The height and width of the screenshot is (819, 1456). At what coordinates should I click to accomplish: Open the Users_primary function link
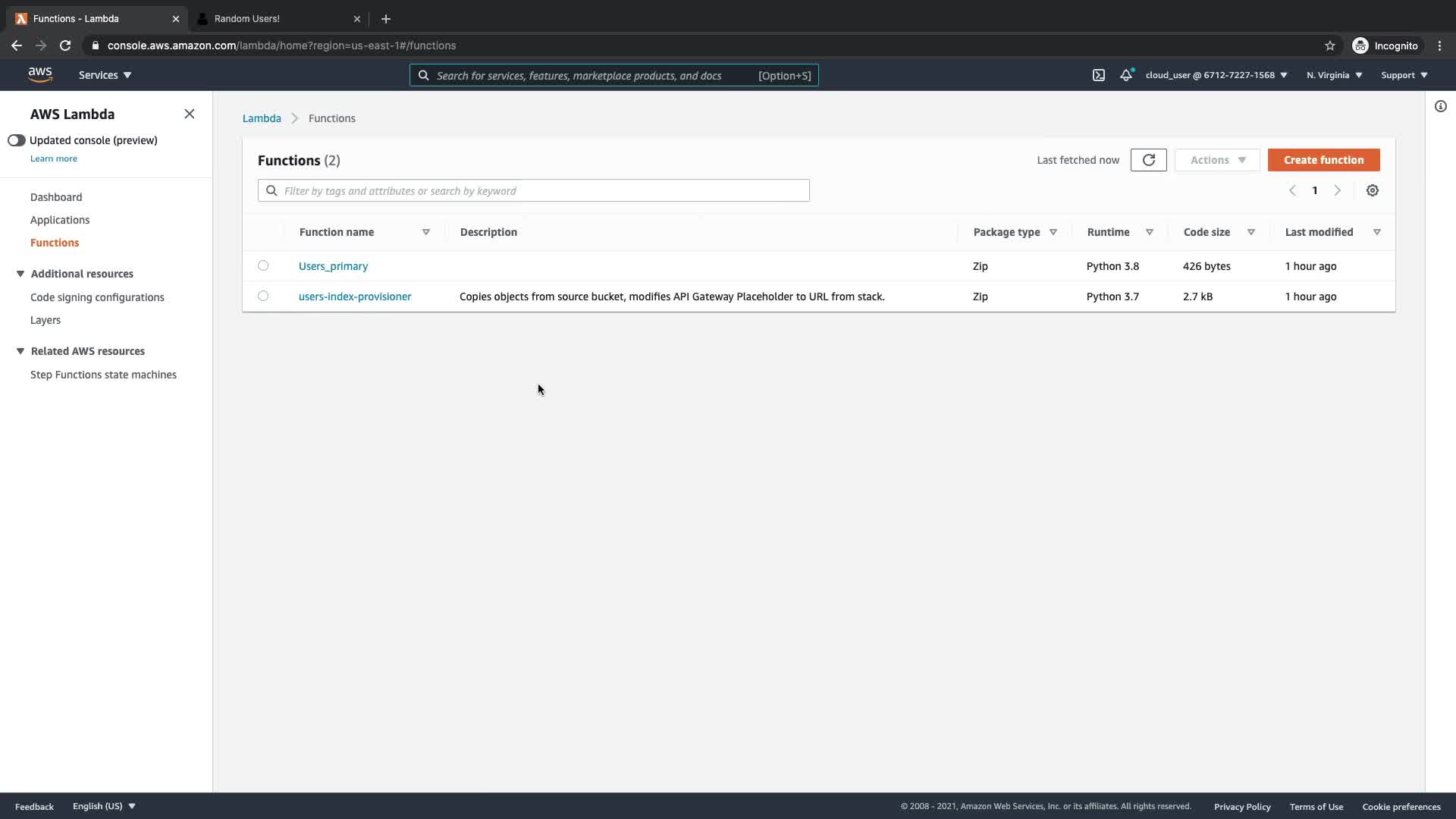333,266
